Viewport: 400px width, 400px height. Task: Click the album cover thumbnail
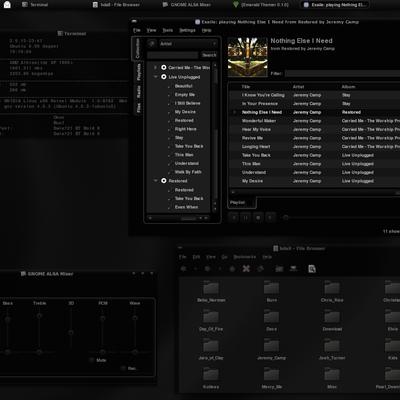tap(248, 57)
